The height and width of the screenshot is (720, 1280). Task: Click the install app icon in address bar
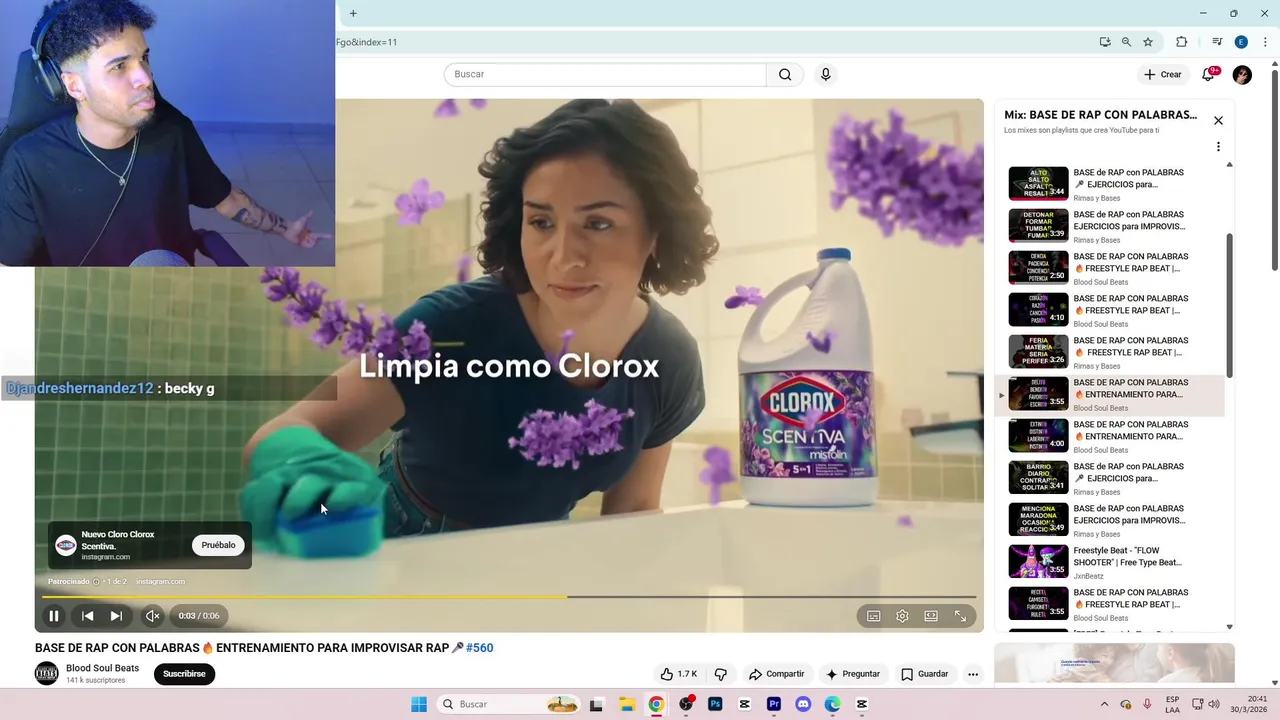point(1104,42)
